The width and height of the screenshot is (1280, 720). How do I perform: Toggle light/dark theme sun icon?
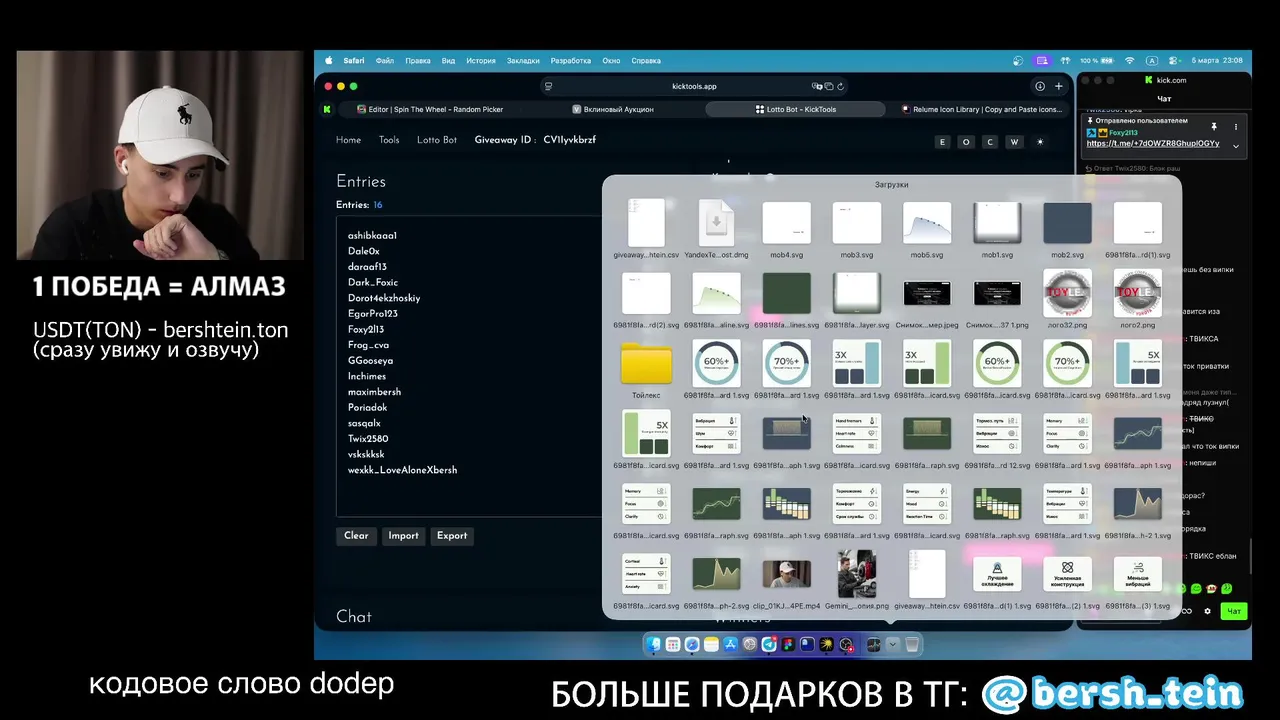pos(1040,142)
